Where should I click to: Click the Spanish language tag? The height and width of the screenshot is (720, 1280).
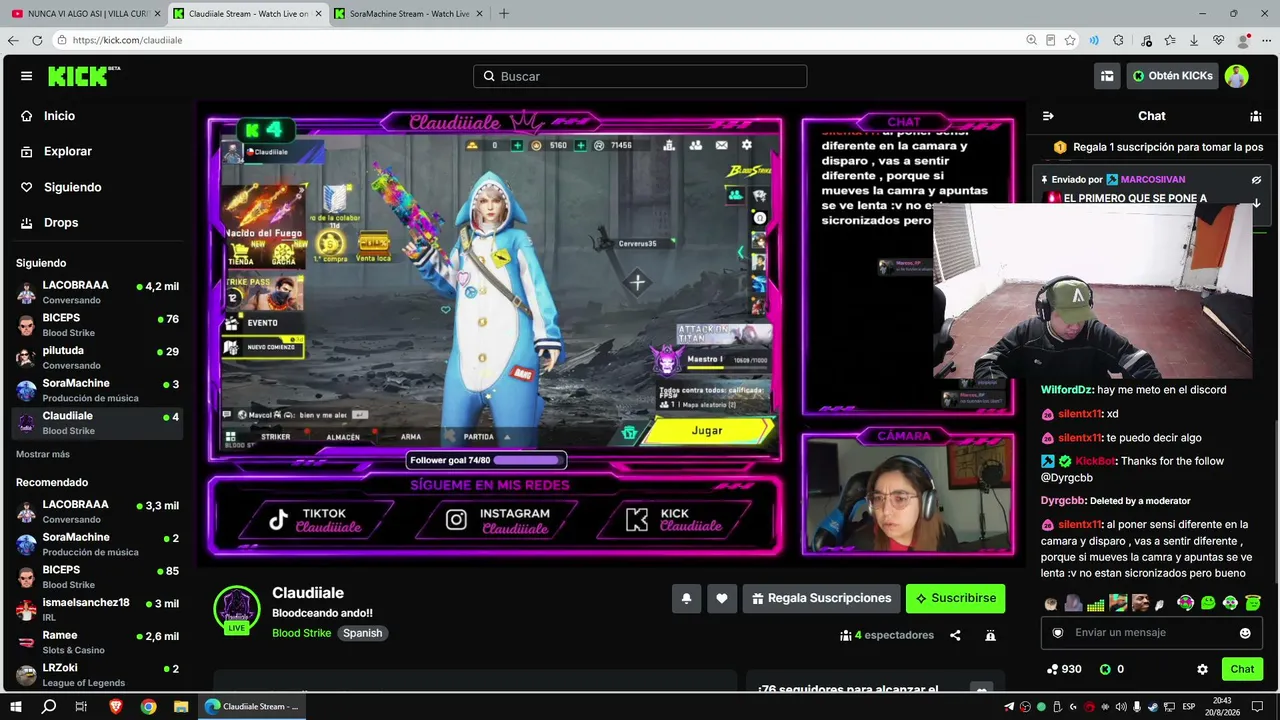[363, 633]
